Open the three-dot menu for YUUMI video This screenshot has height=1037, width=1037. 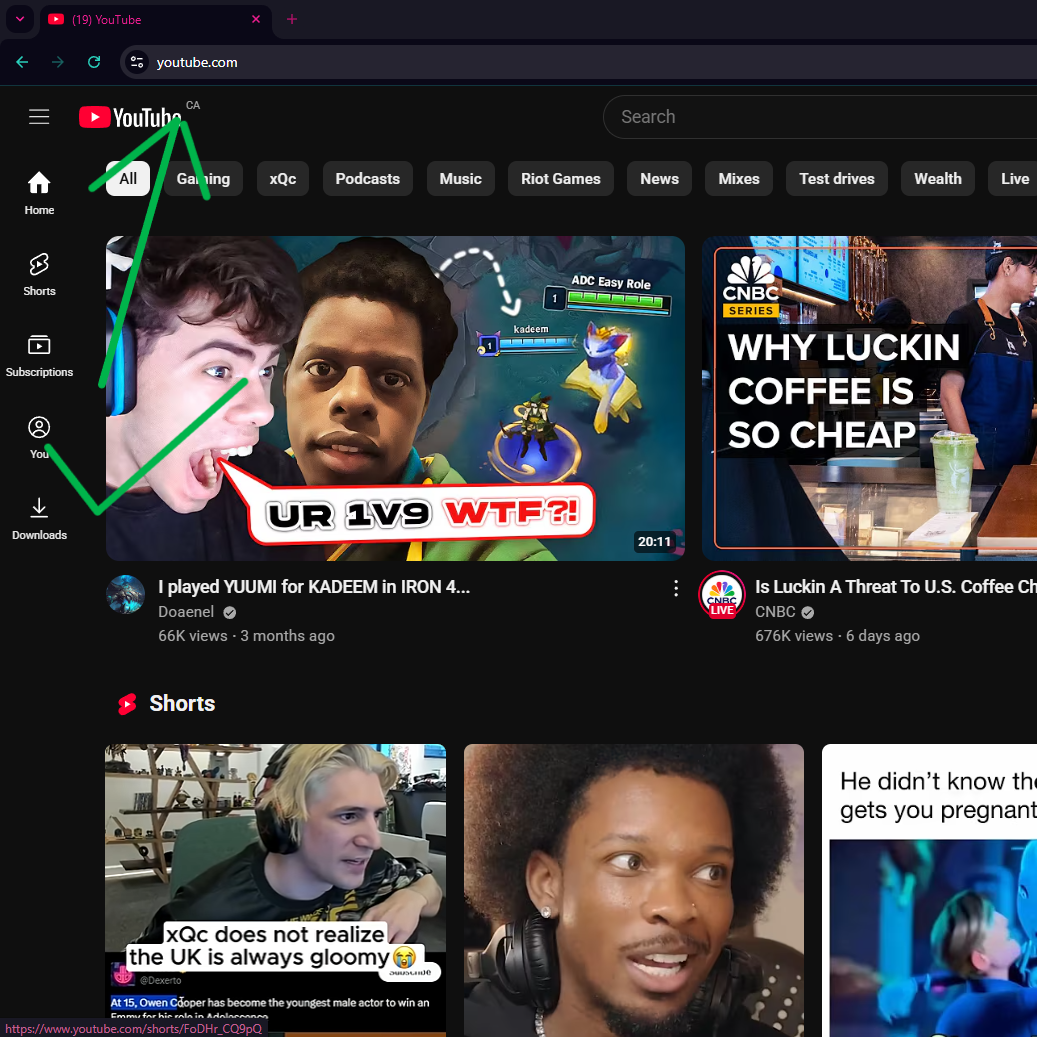(676, 588)
